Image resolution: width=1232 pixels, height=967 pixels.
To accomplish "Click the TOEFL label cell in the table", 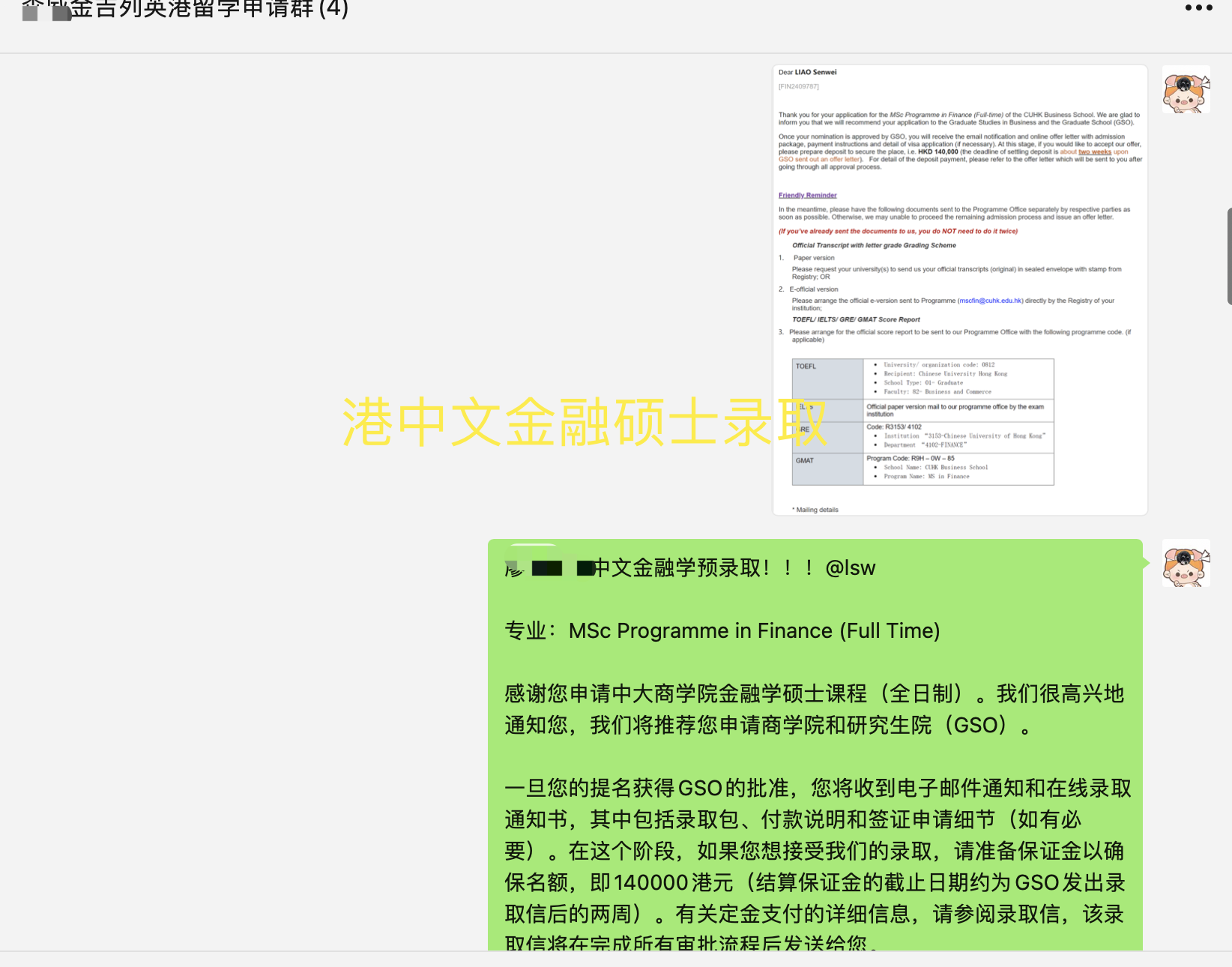I will click(827, 379).
